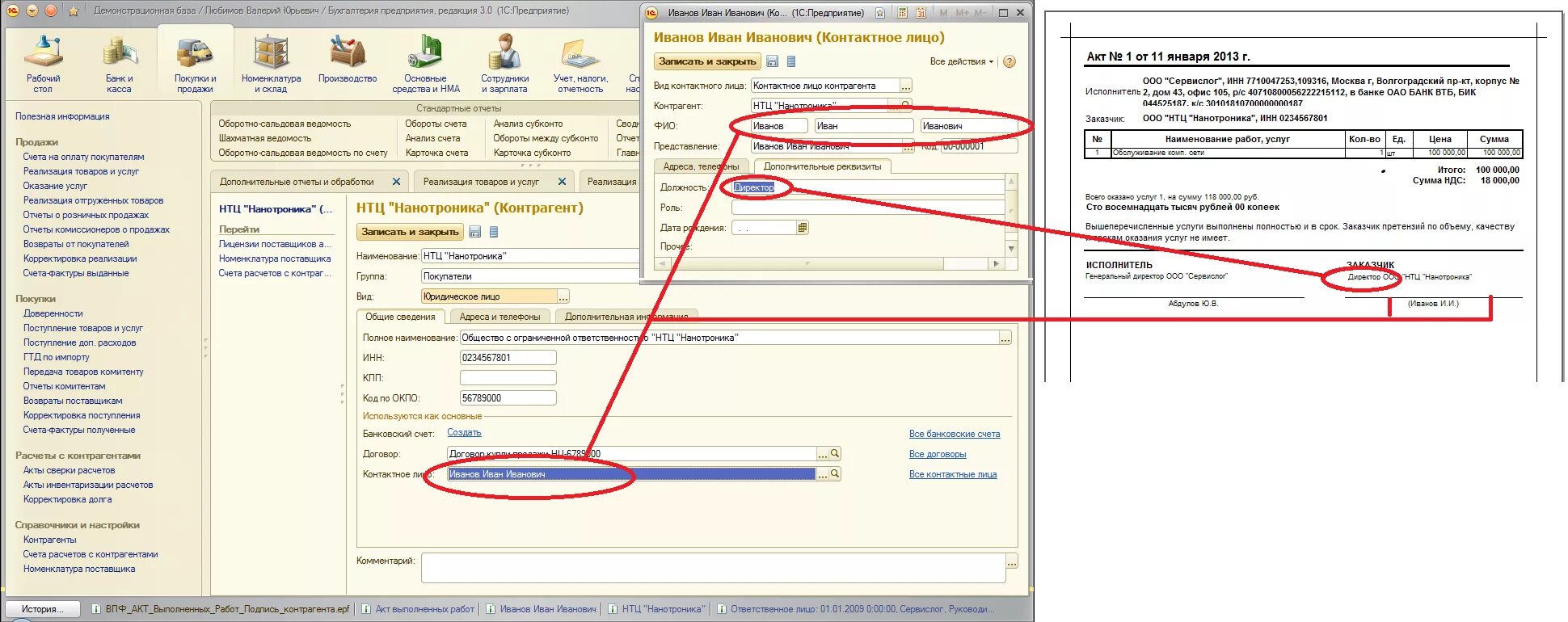Screen dimensions: 1568x622
Task: Click the КПП input field
Action: click(508, 378)
